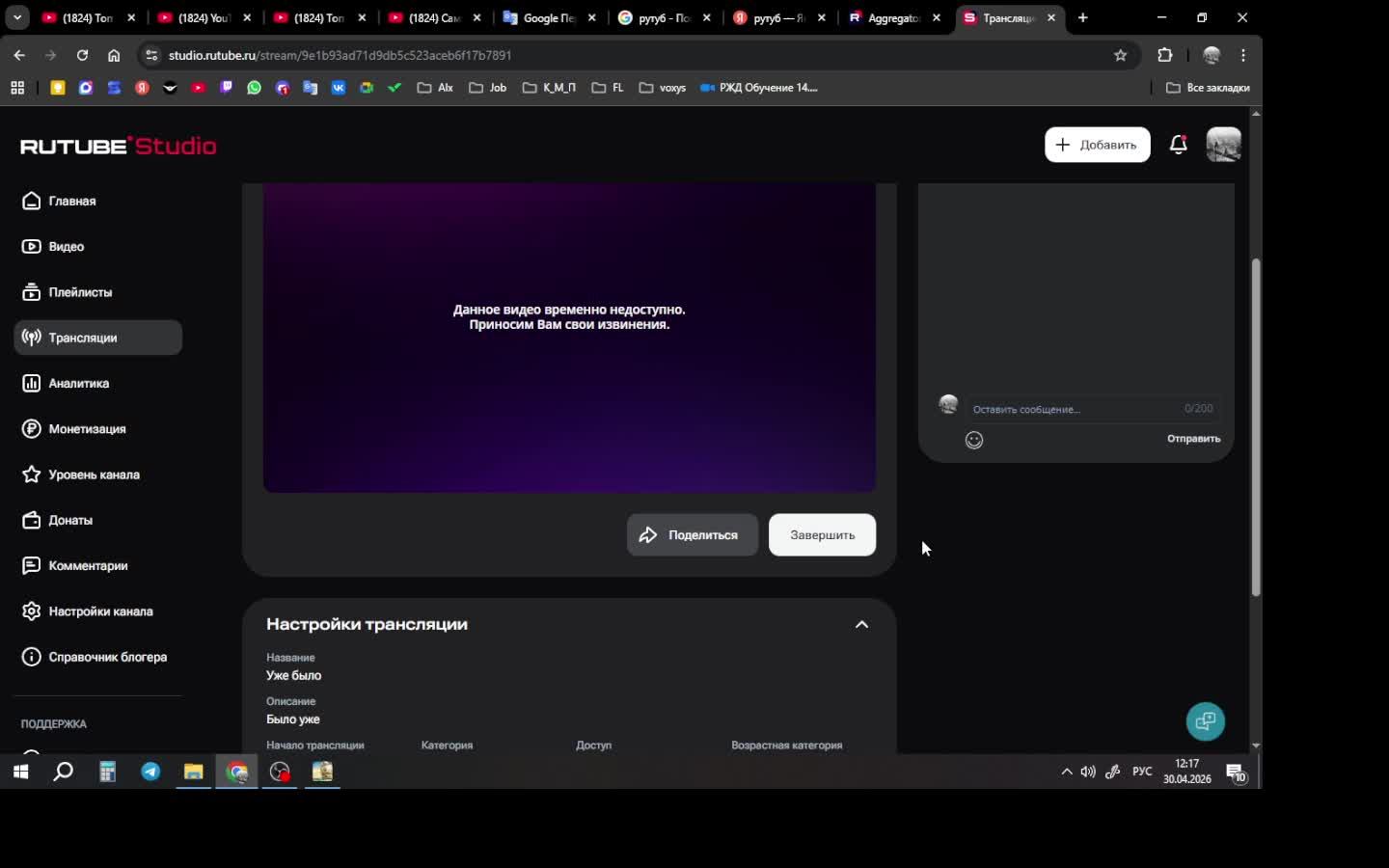
Task: Click the Добавить button
Action: 1098,145
